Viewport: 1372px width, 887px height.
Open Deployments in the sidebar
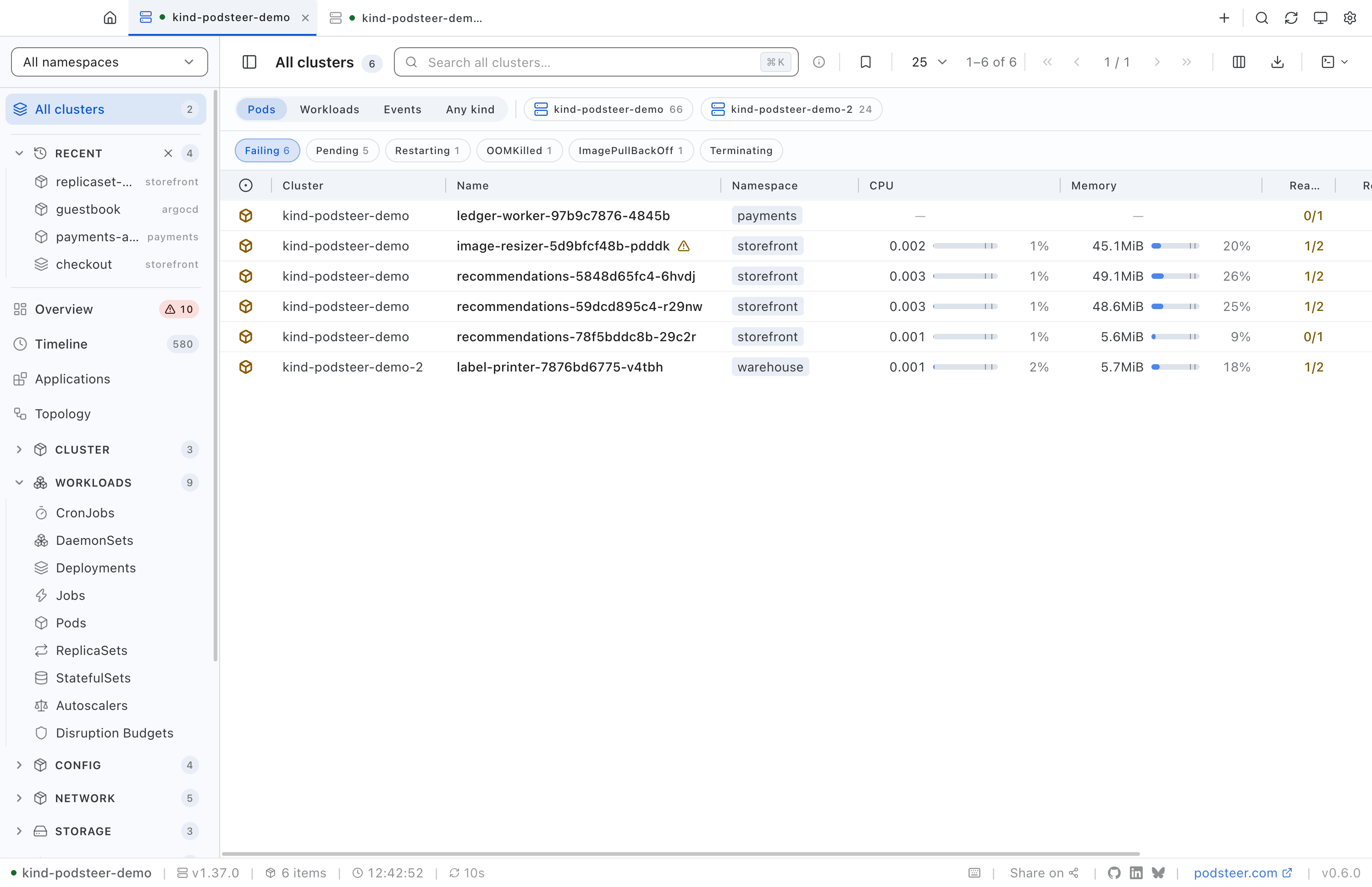tap(95, 568)
